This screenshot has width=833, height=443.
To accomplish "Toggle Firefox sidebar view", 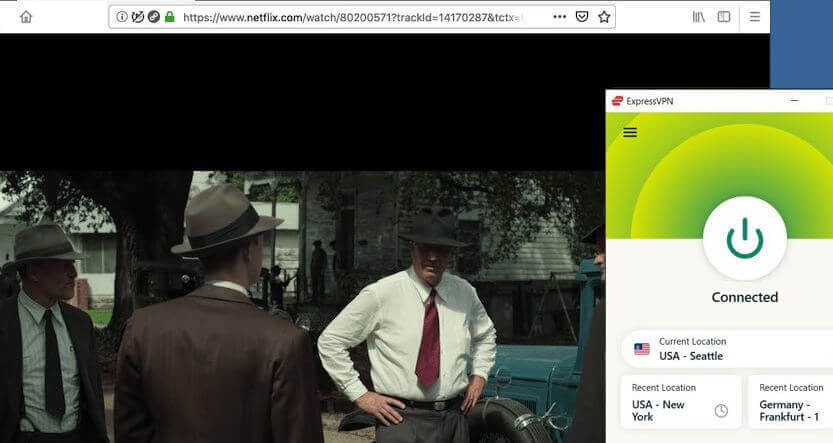I will [x=724, y=17].
